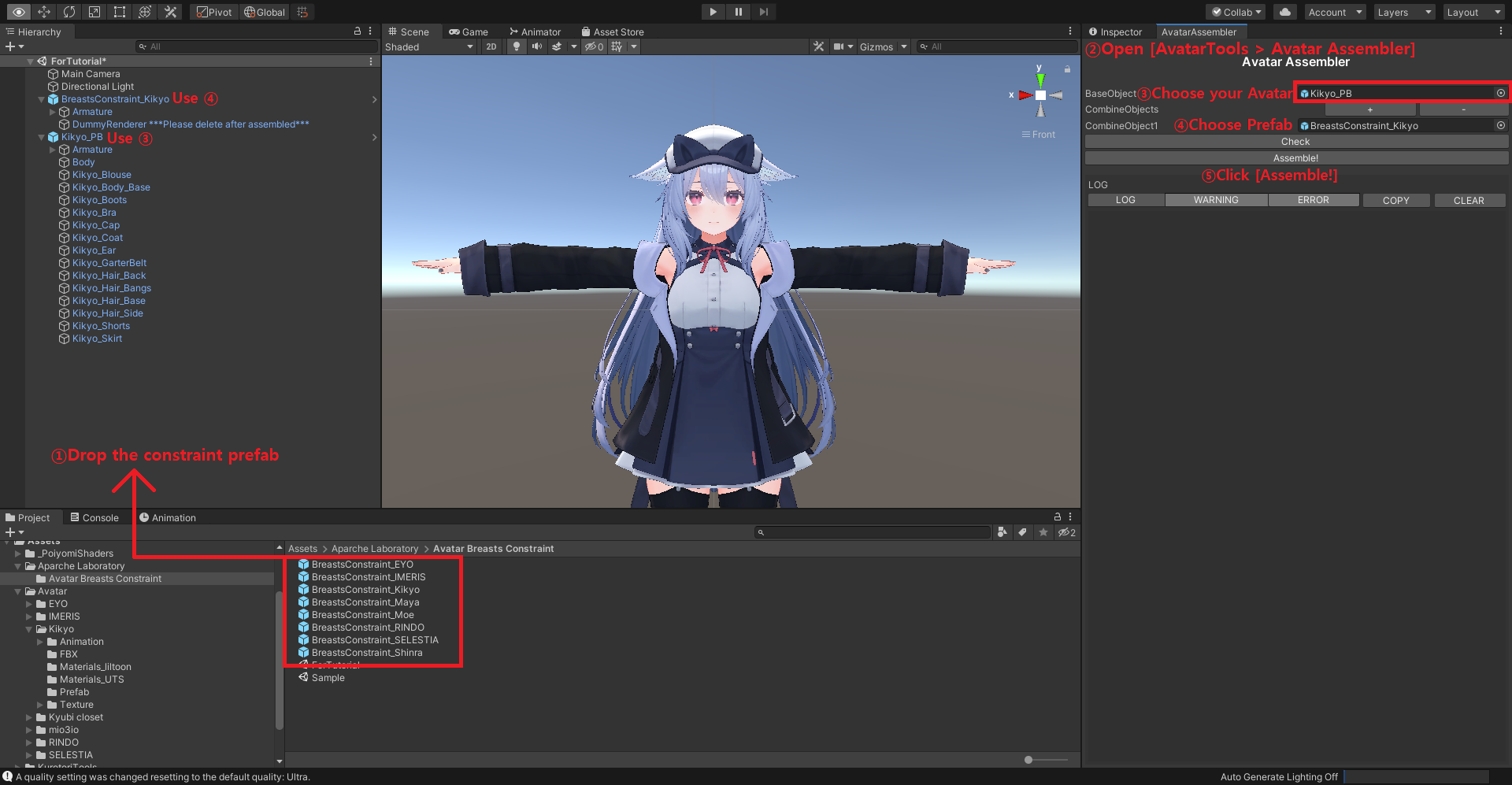The image size is (1512, 785).
Task: Switch to the Console tab
Action: pos(95,517)
